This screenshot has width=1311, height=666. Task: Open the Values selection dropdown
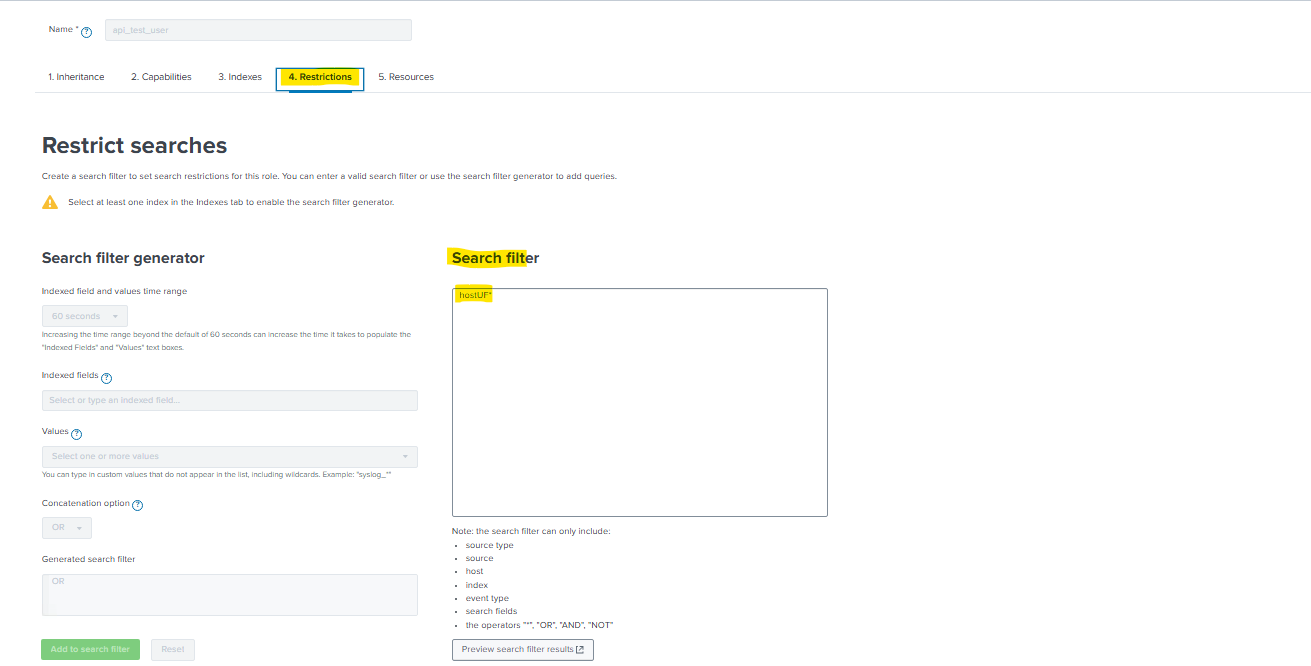[x=230, y=456]
